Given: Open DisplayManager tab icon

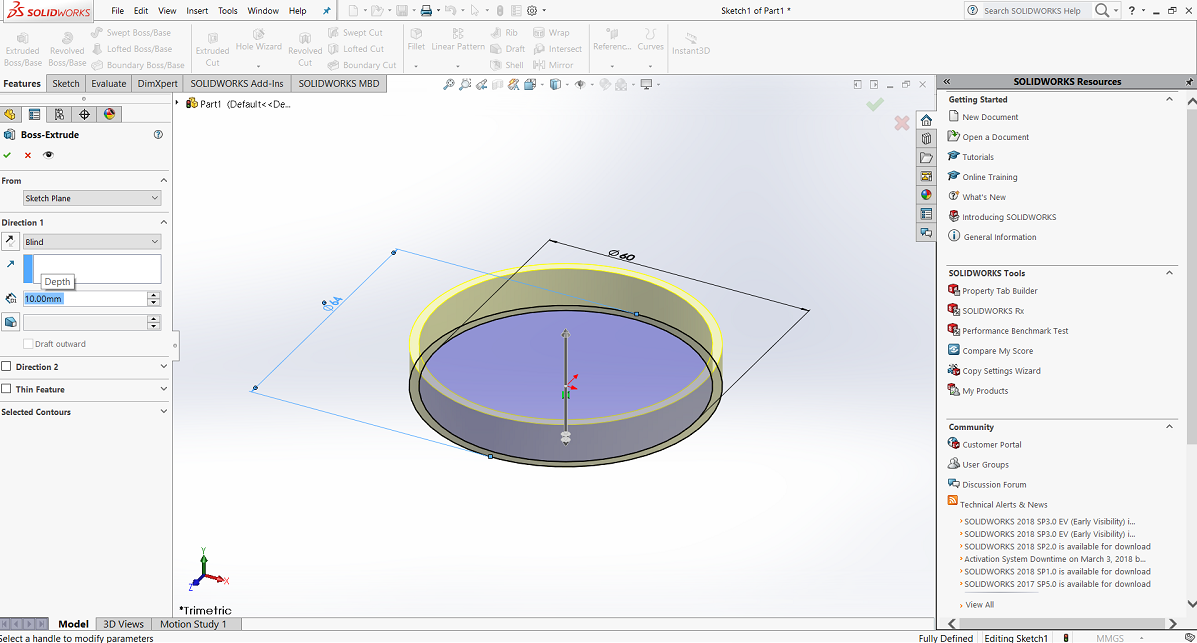Looking at the screenshot, I should coord(109,115).
